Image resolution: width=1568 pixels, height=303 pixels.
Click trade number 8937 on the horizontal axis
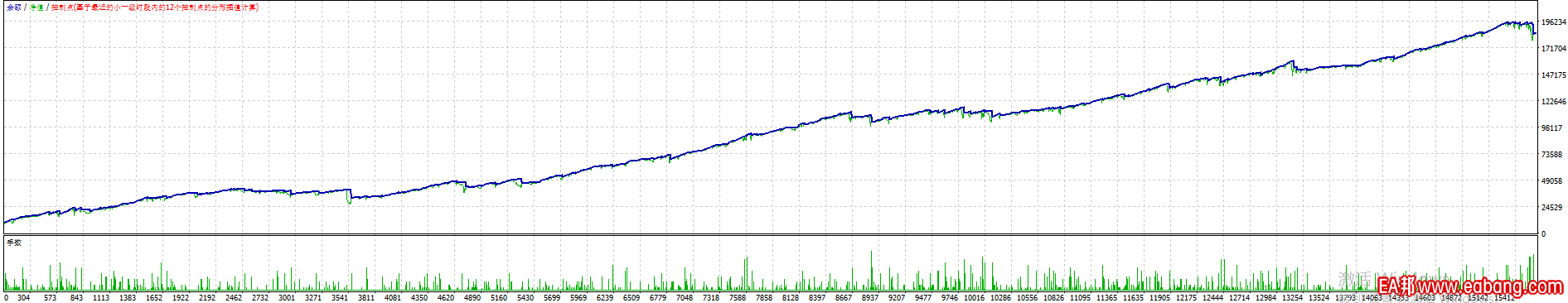pos(870,297)
